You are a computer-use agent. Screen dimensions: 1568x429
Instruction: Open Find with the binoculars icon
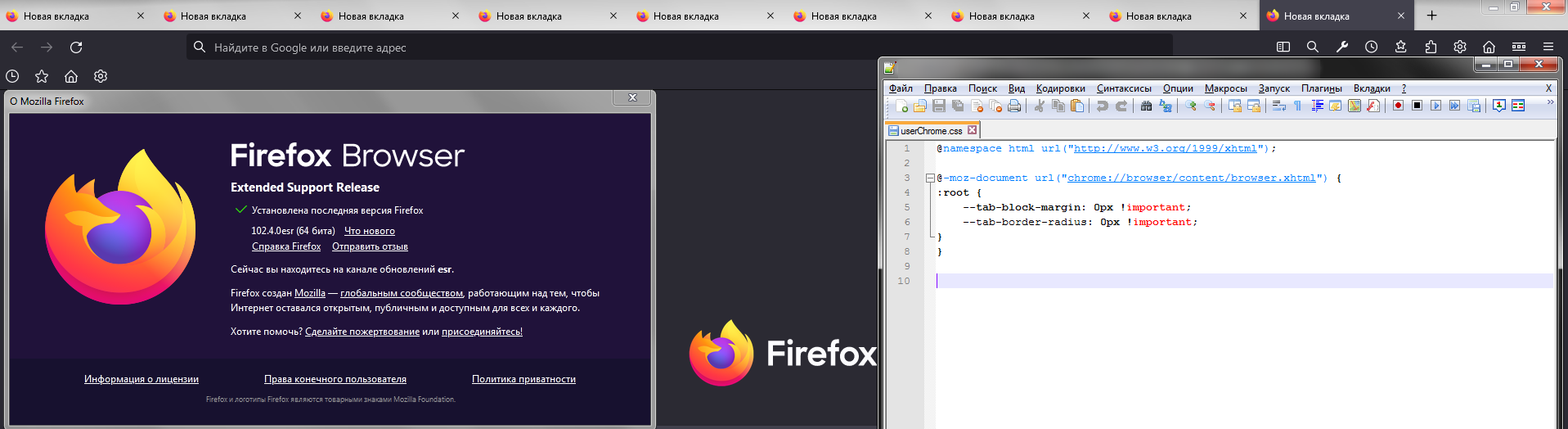click(x=1146, y=106)
